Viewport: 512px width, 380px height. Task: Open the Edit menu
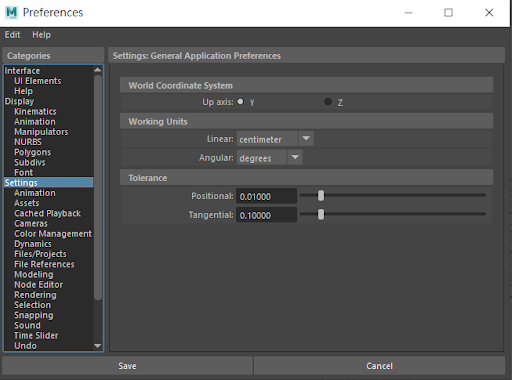[x=12, y=35]
